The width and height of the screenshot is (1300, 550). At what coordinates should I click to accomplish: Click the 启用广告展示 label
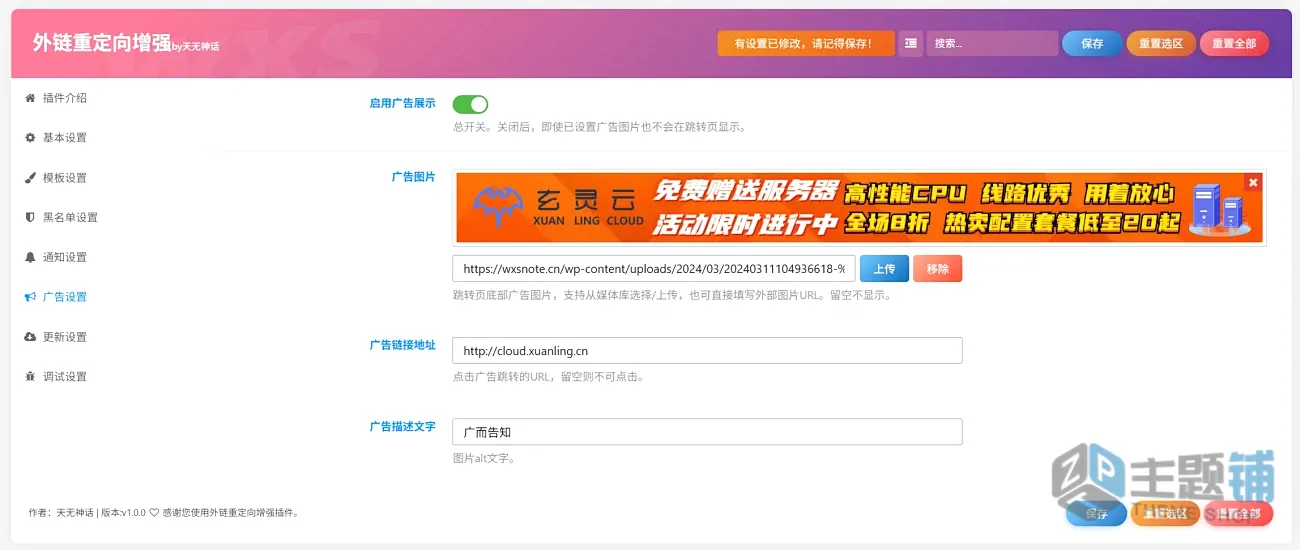(x=403, y=103)
